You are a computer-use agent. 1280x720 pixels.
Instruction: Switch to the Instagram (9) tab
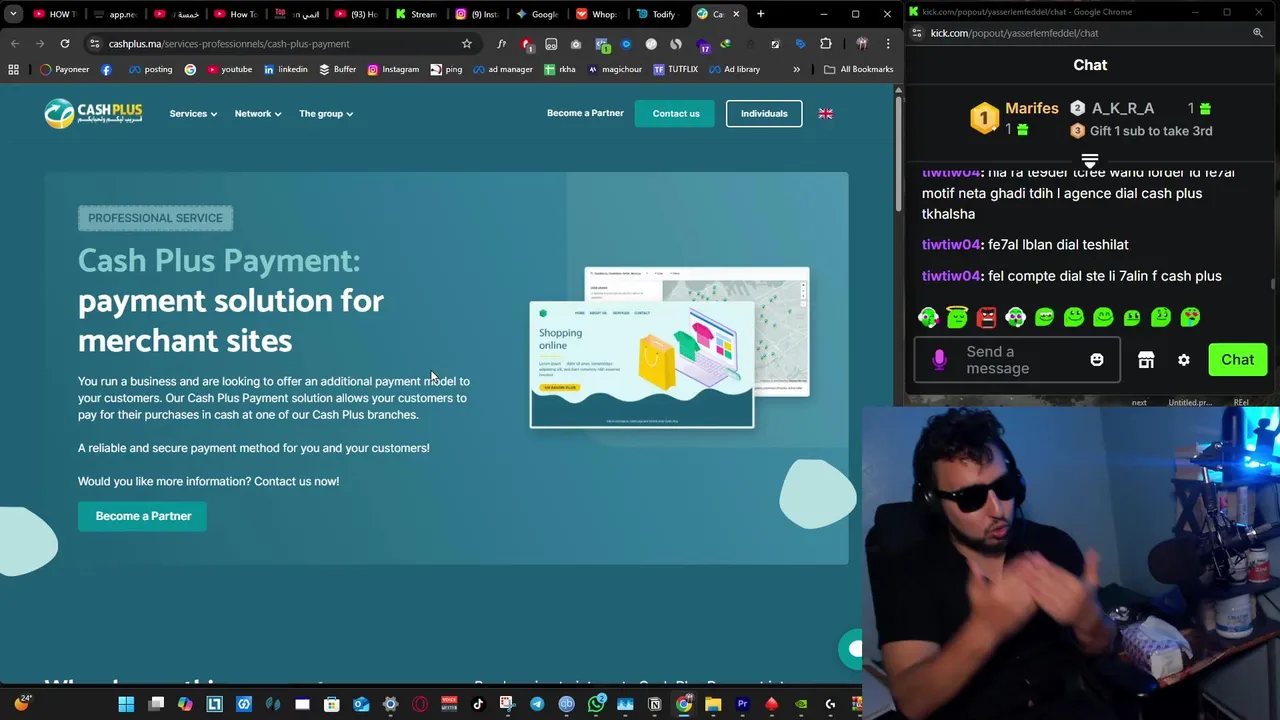pos(477,14)
